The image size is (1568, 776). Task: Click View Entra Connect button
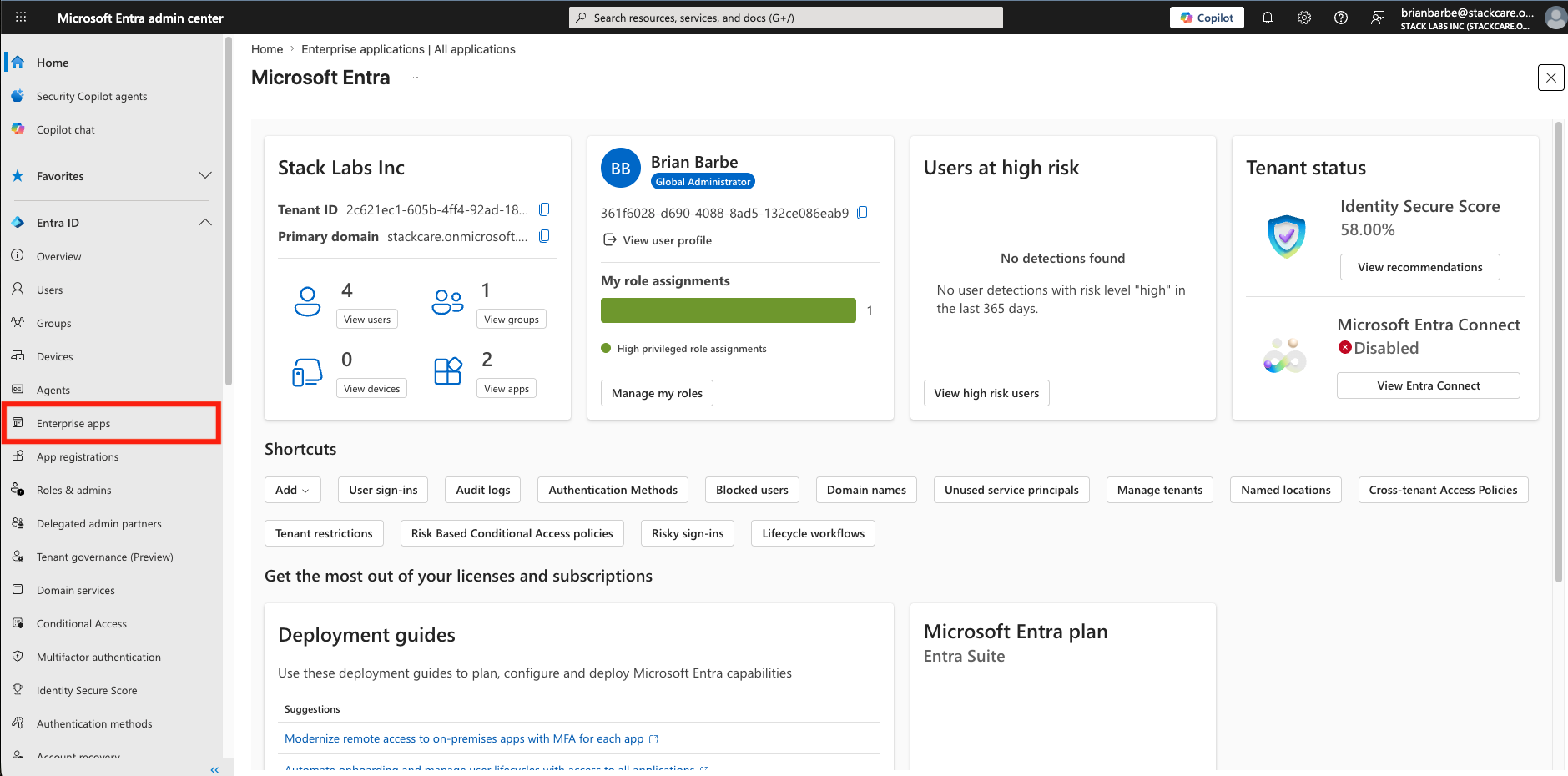pos(1428,385)
